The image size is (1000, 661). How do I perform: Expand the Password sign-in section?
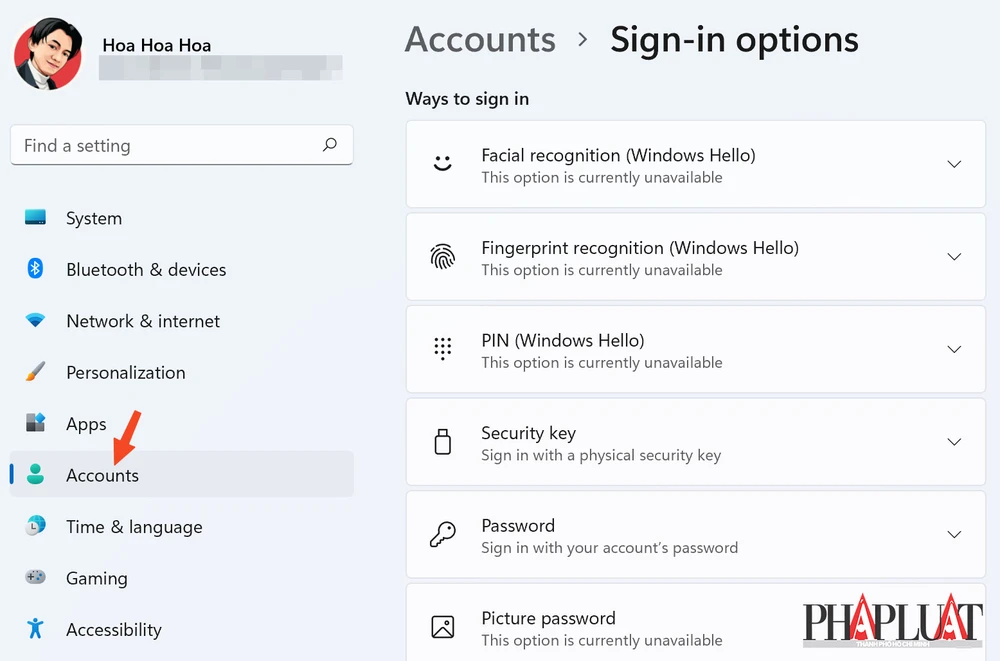pyautogui.click(x=953, y=534)
